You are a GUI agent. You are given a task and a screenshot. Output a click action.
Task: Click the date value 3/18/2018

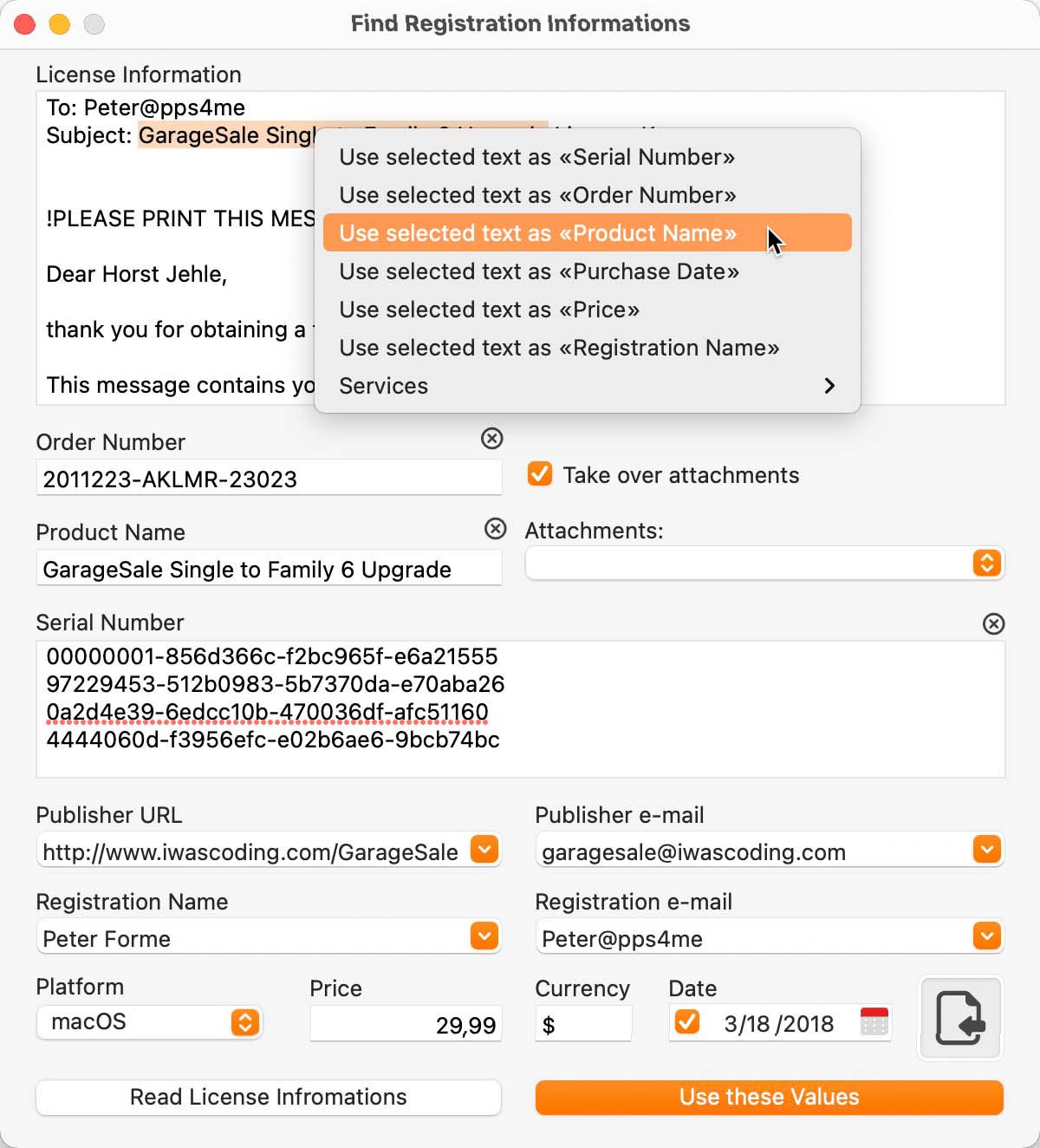(779, 1024)
